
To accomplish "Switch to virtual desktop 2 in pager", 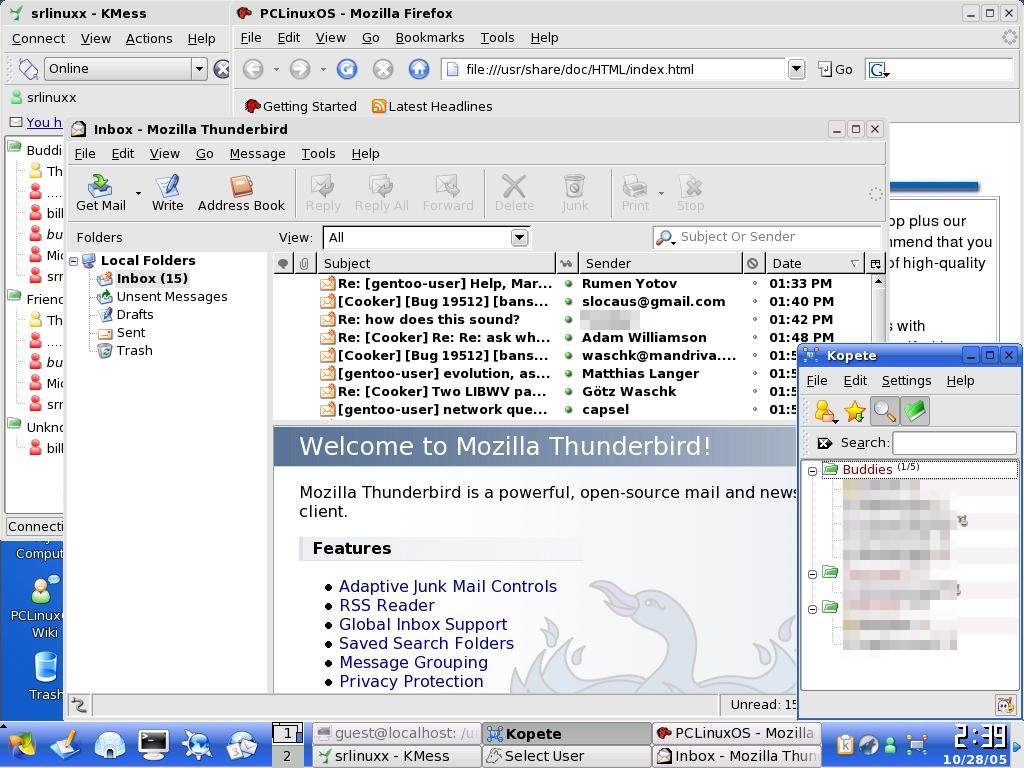I will pos(287,756).
